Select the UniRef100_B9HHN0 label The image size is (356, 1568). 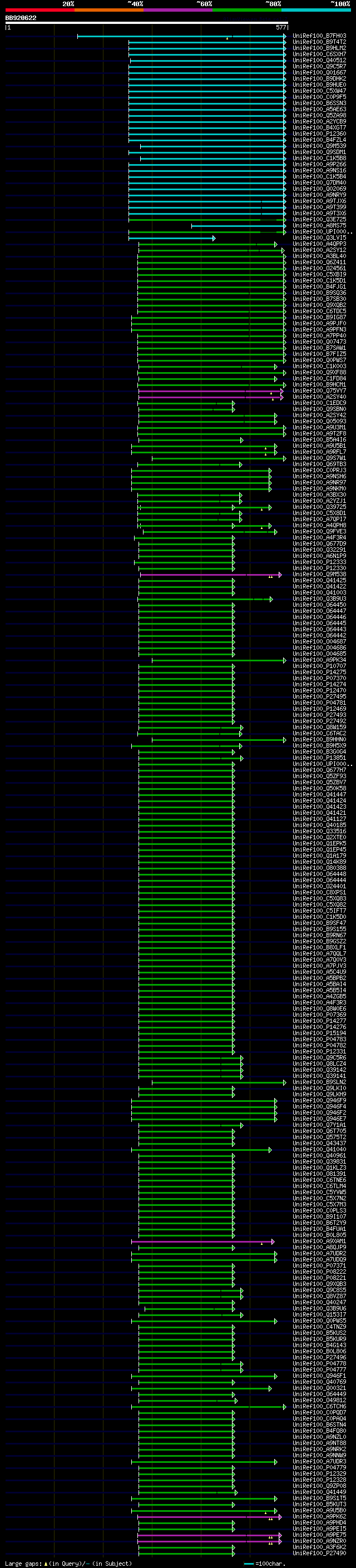pyautogui.click(x=319, y=740)
